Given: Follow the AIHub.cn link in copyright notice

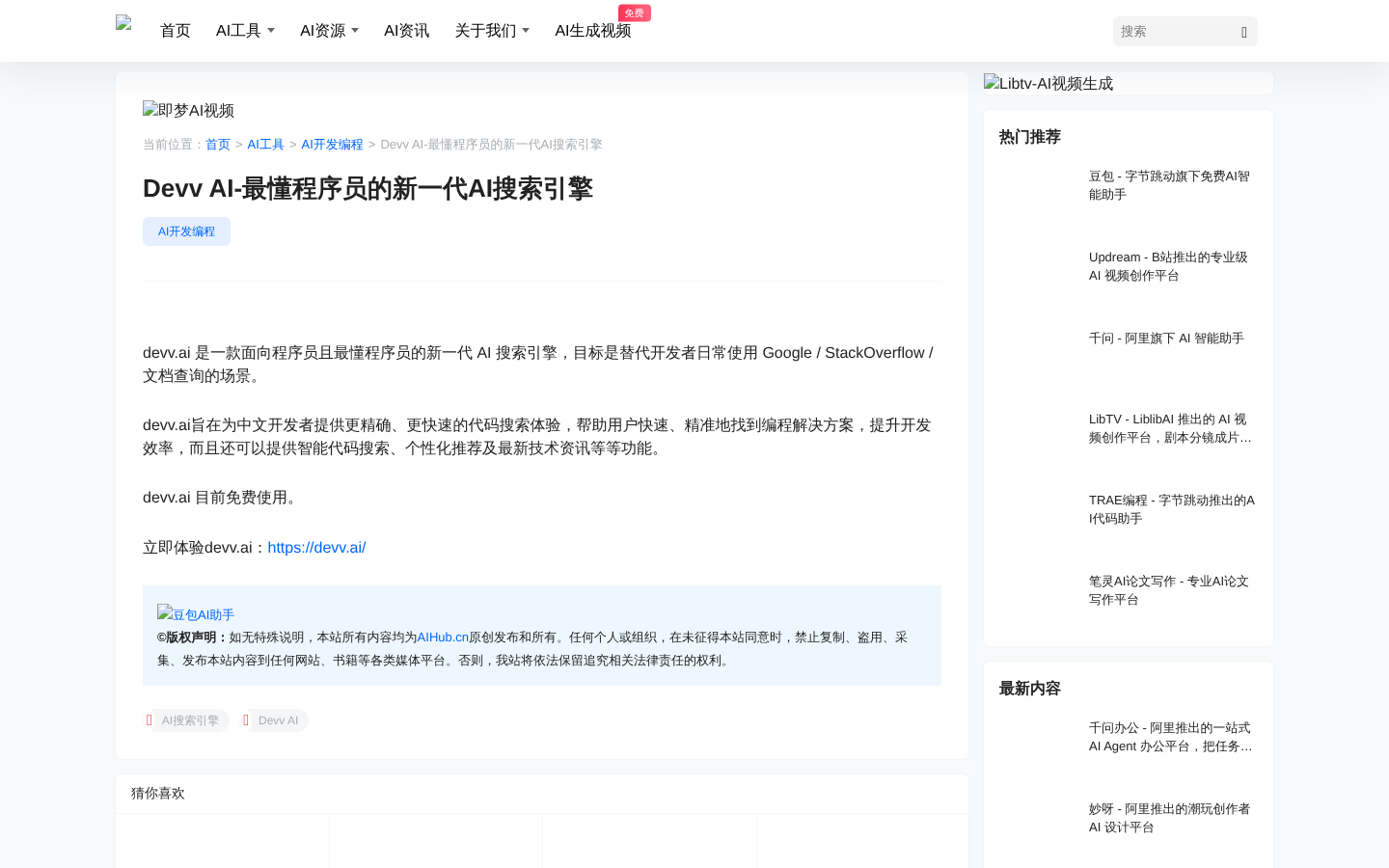Looking at the screenshot, I should (443, 637).
